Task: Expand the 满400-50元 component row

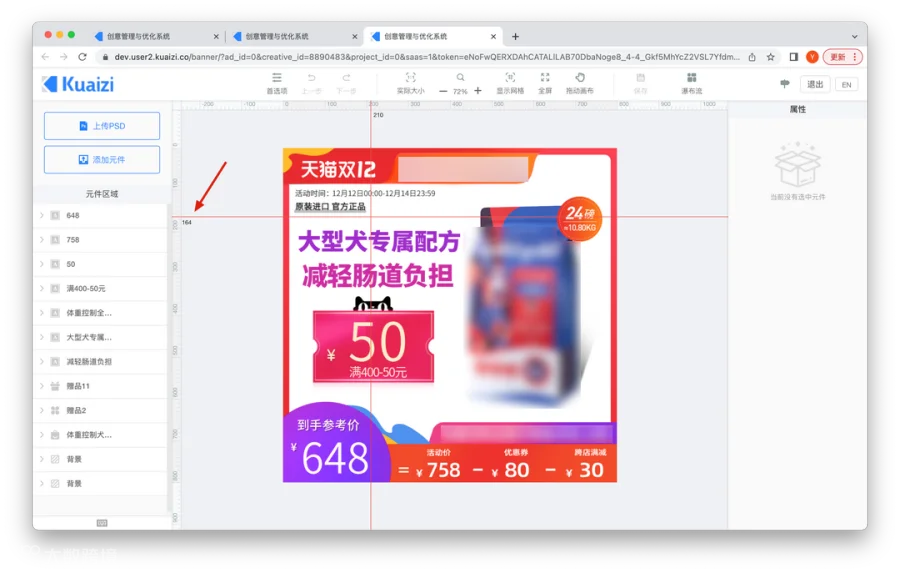Action: click(x=42, y=288)
